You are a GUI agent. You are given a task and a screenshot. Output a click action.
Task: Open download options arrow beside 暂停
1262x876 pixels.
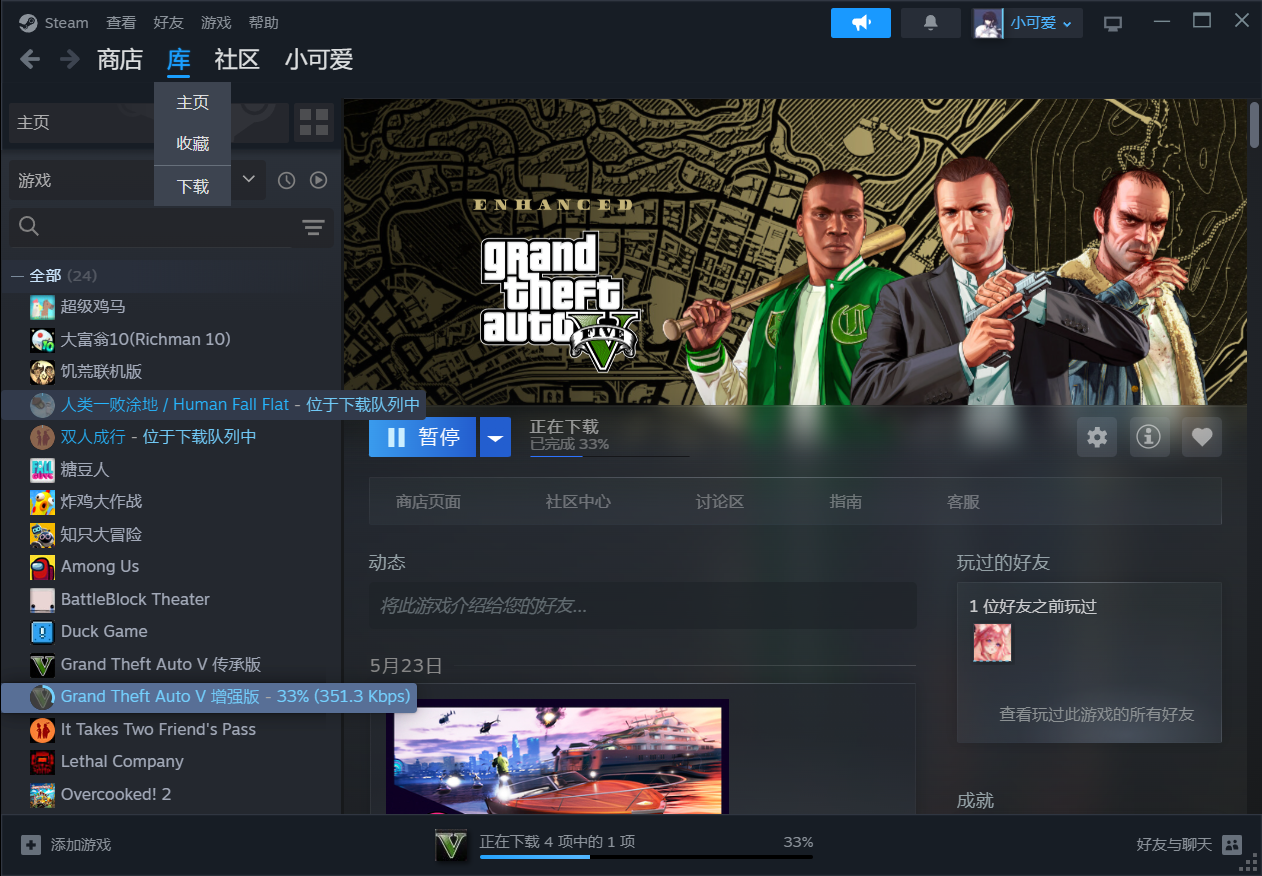[495, 437]
